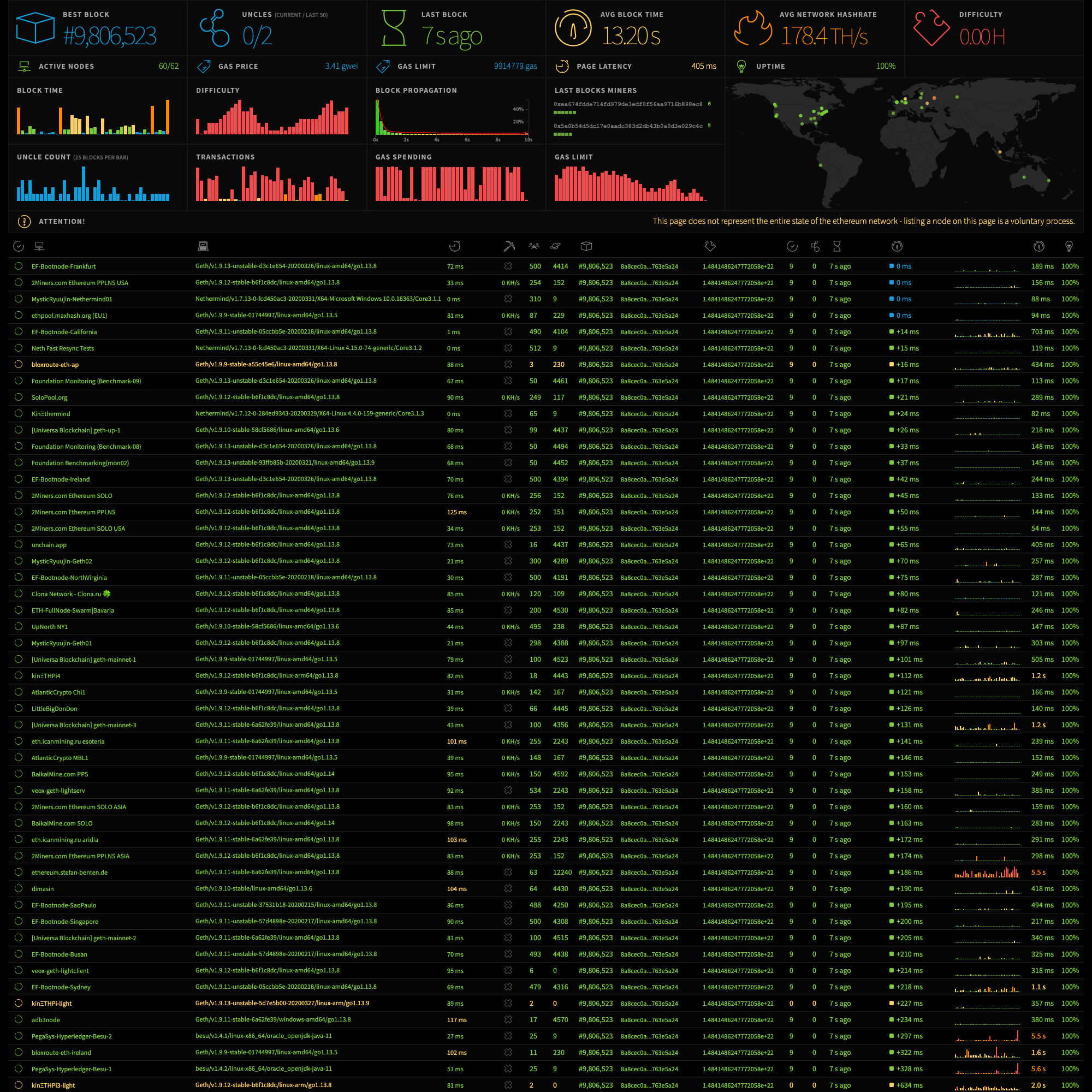Sort by node name monitor icon

(39, 246)
